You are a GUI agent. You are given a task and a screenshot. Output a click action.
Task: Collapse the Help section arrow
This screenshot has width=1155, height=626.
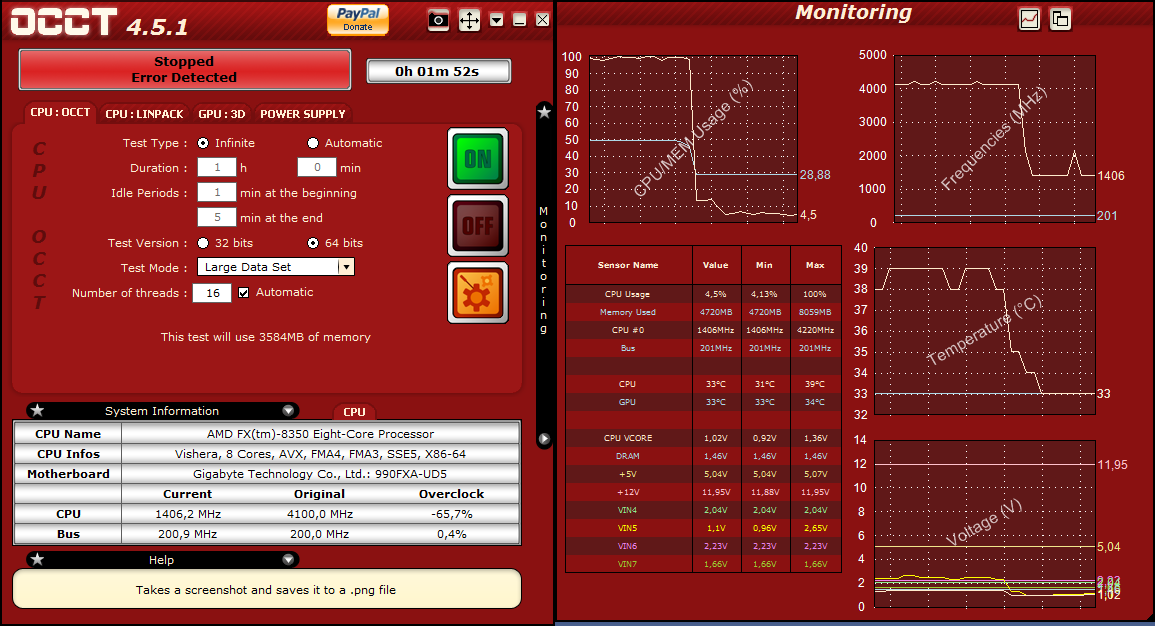(x=288, y=560)
